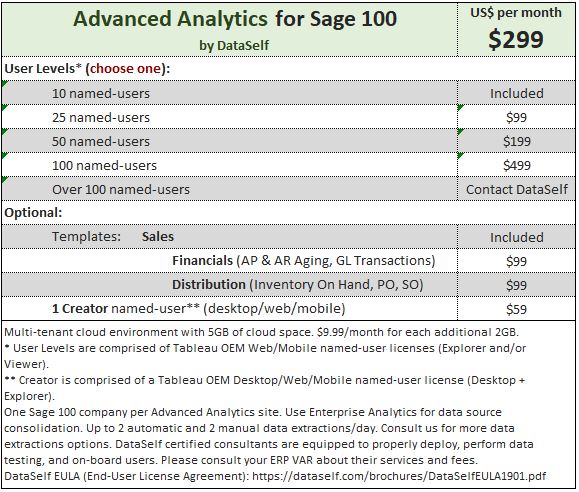579x492 pixels.
Task: Click the green comment marker on $499 cell
Action: pyautogui.click(x=460, y=156)
